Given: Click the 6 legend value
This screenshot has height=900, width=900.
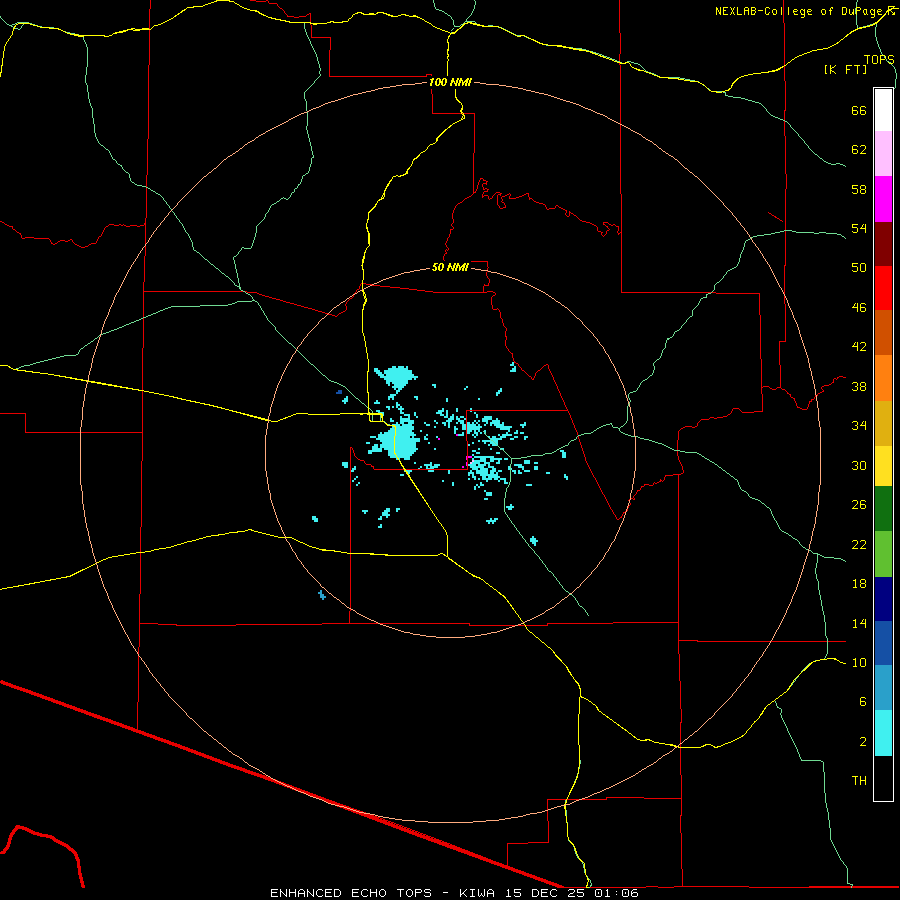Looking at the screenshot, I should [x=863, y=702].
